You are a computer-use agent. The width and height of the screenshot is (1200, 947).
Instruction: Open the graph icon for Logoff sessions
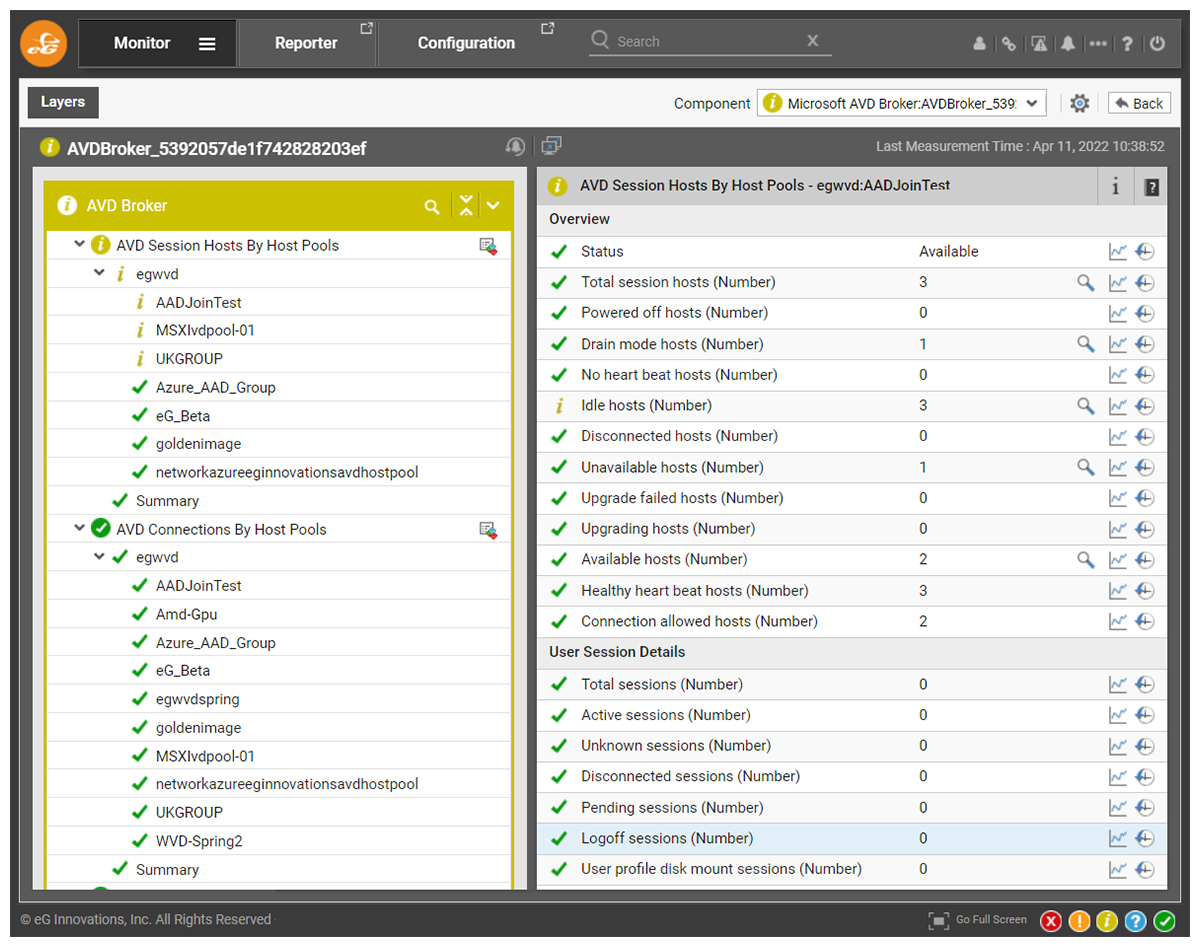coord(1118,839)
